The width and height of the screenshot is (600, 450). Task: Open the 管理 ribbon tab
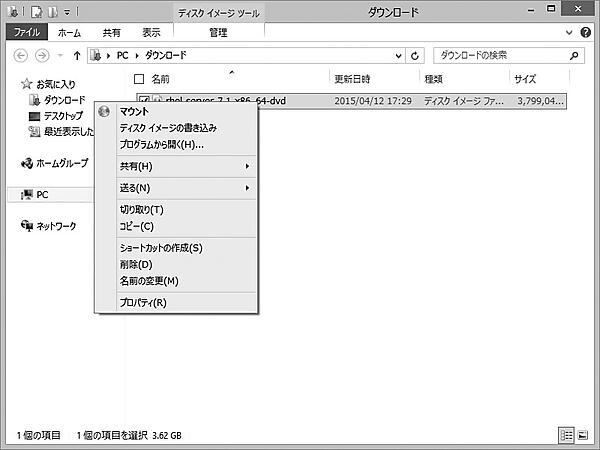[x=218, y=33]
